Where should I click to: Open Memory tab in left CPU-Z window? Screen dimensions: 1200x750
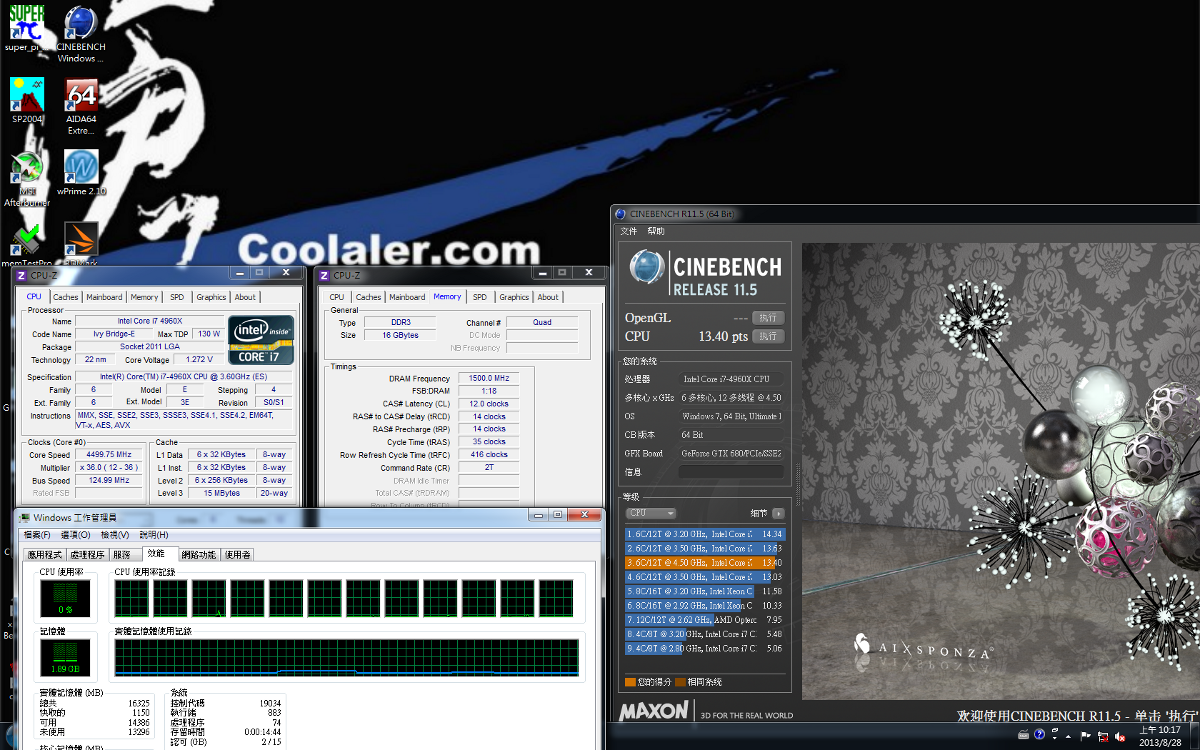[x=144, y=297]
